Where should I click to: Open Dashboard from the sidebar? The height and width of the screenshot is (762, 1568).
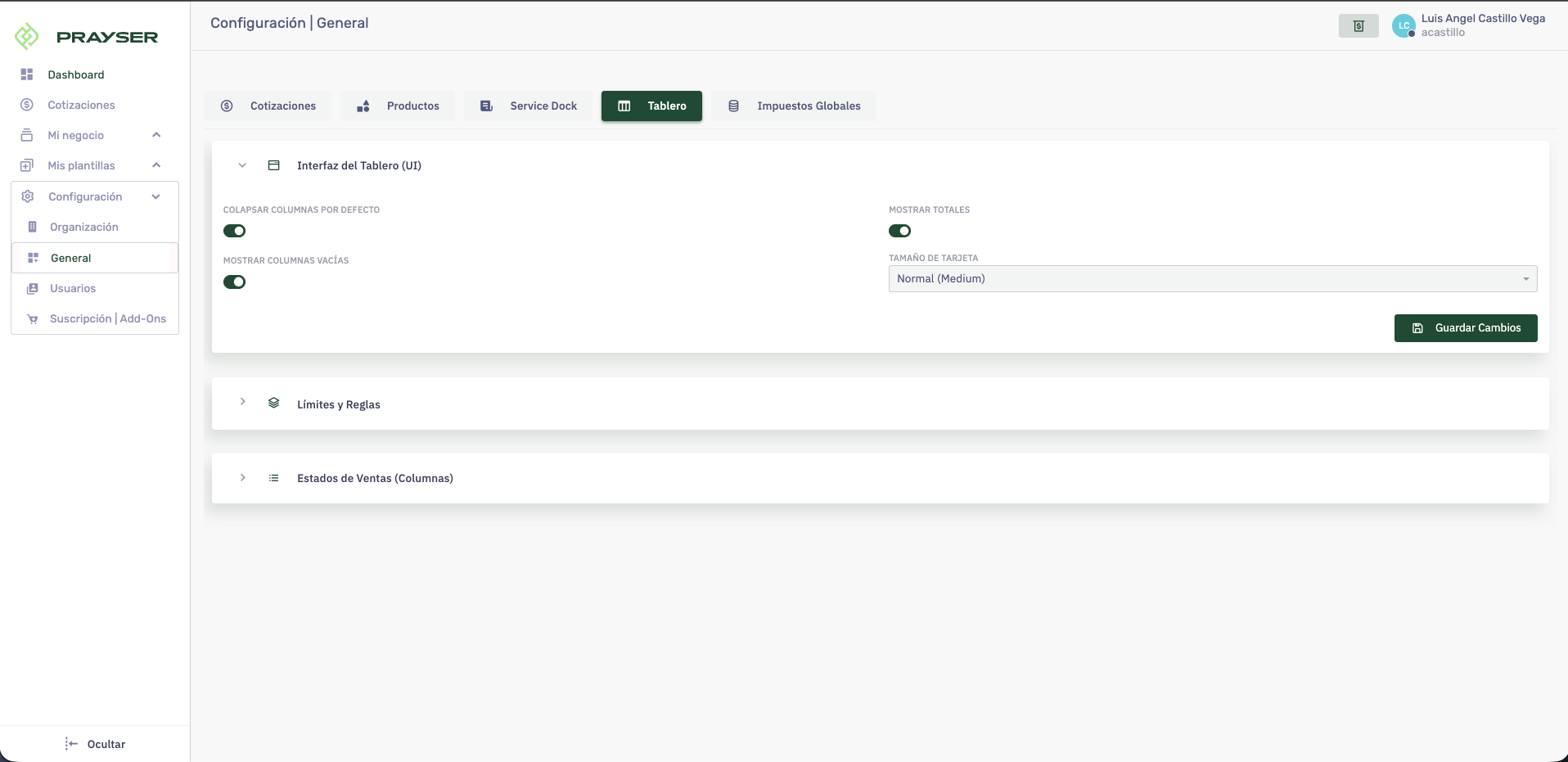(76, 74)
